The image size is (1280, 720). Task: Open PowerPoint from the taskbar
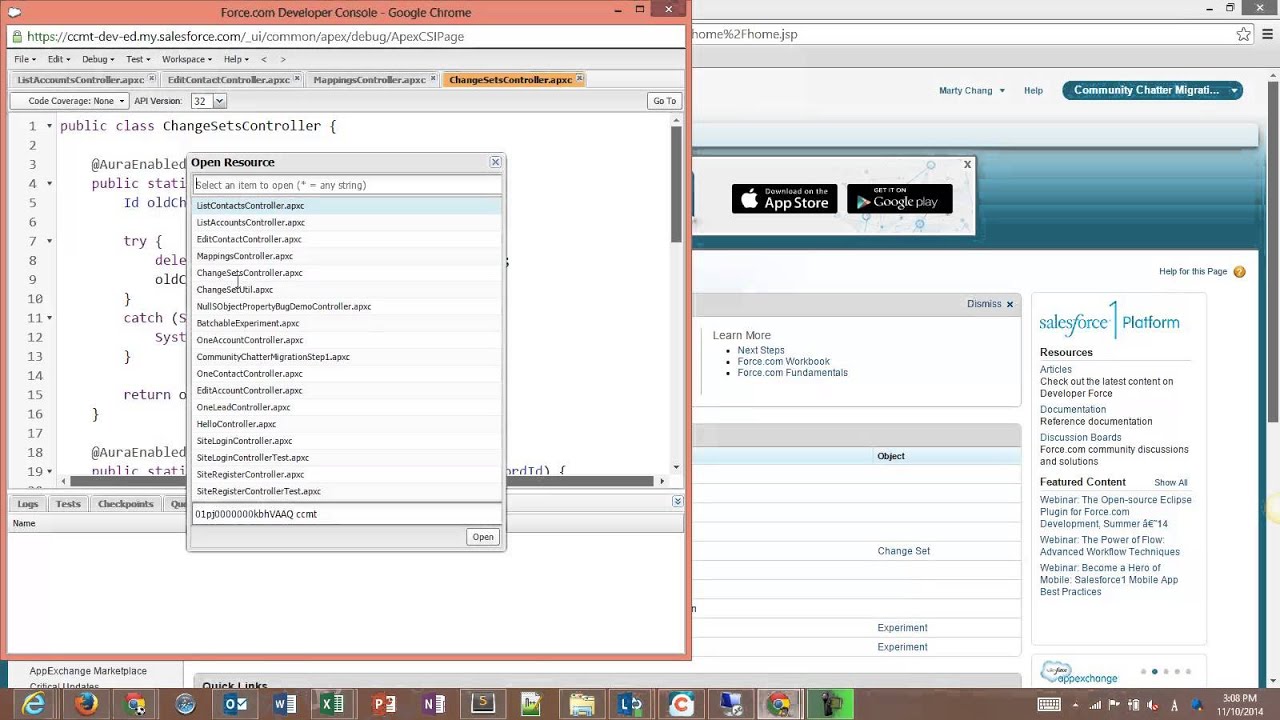(384, 704)
